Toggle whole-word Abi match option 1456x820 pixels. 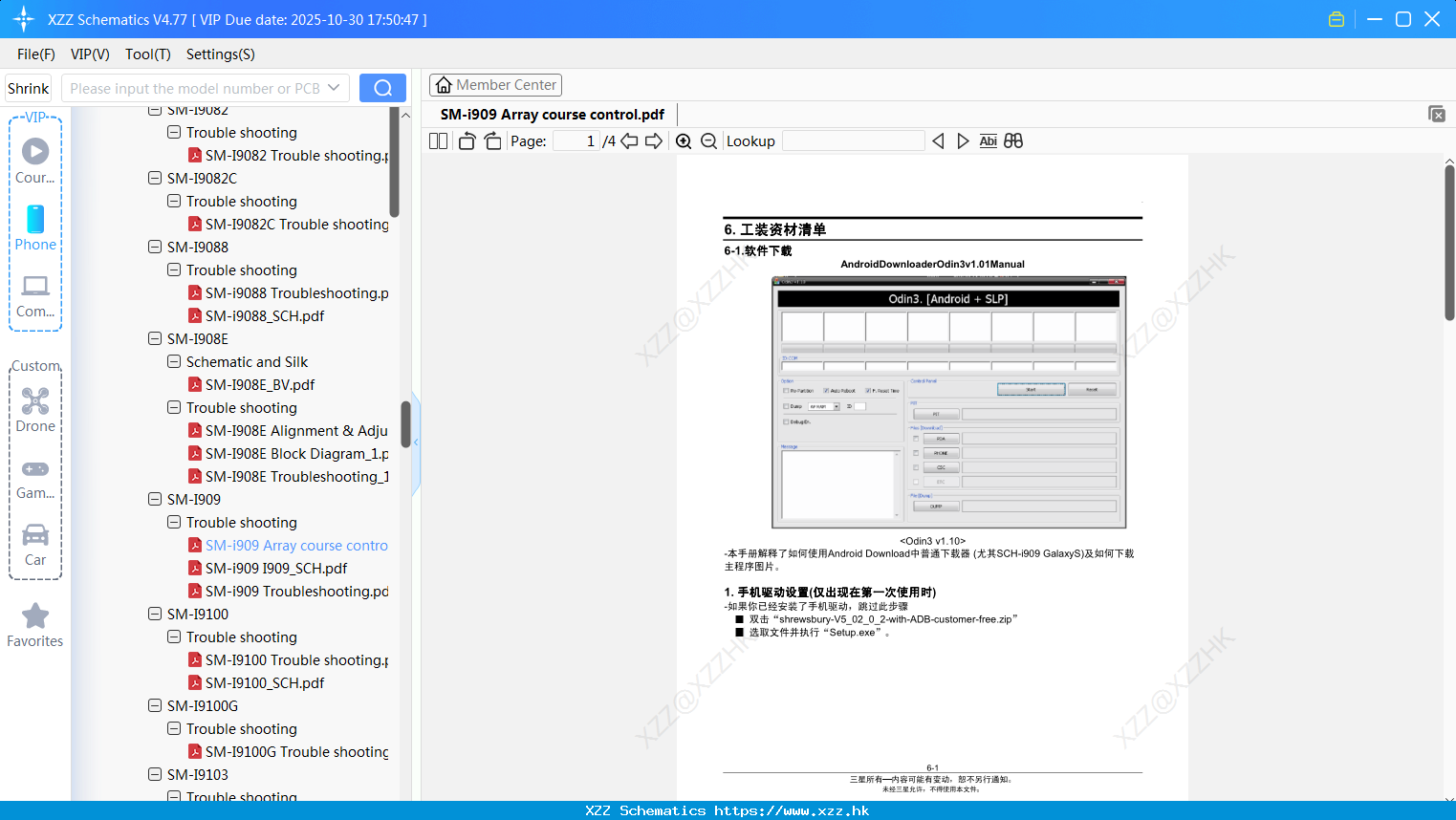click(988, 141)
